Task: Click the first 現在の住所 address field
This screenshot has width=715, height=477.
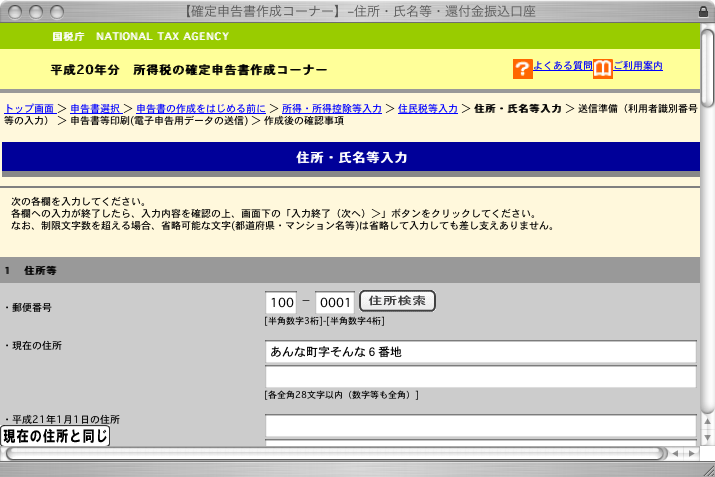Action: point(480,352)
